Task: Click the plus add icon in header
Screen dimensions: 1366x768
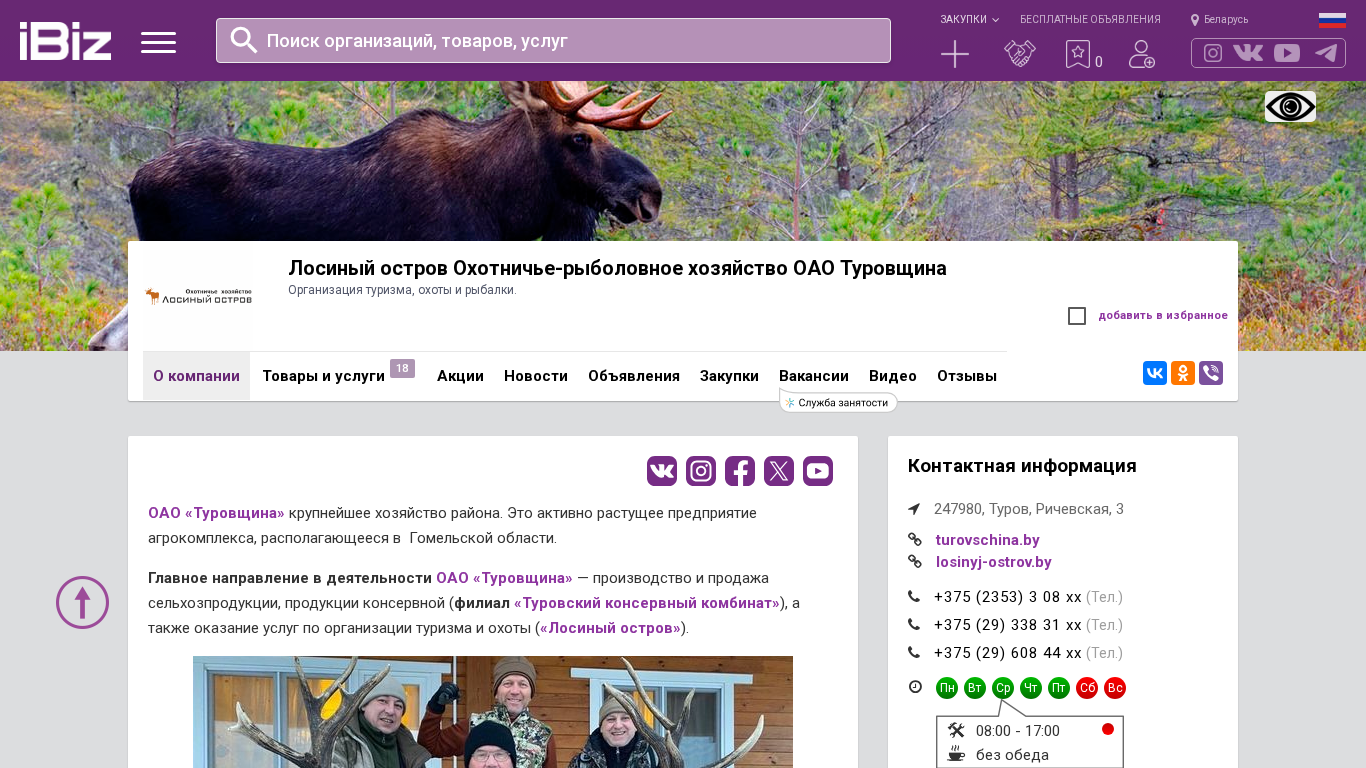Action: pos(955,54)
